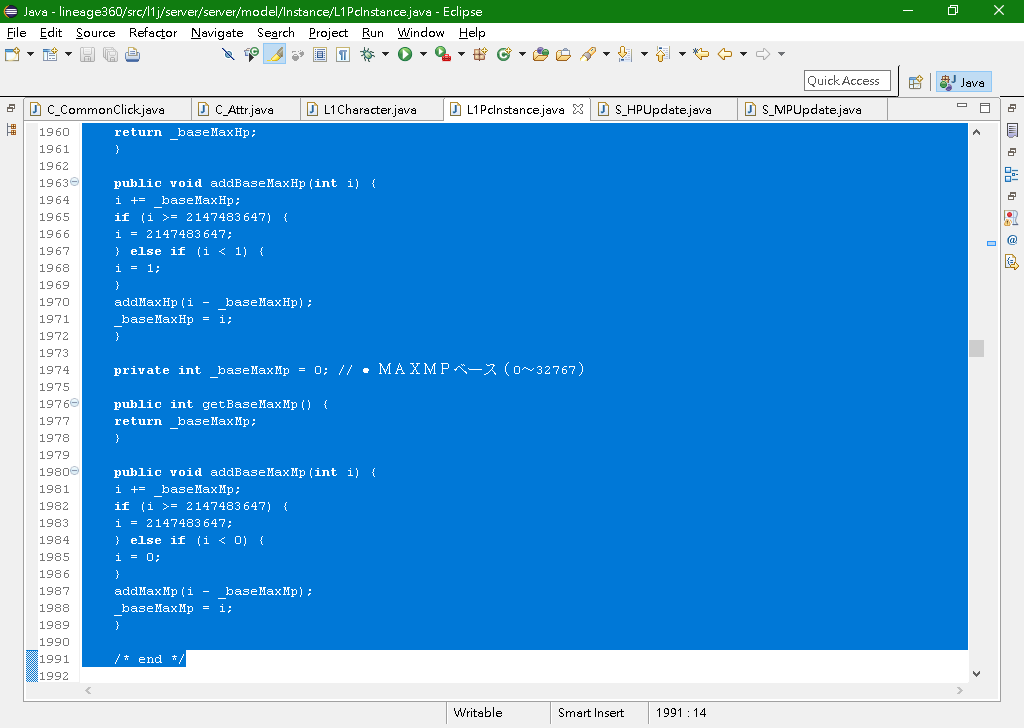This screenshot has height=728, width=1024.
Task: Restore the left minimized view stack
Action: coord(11,108)
